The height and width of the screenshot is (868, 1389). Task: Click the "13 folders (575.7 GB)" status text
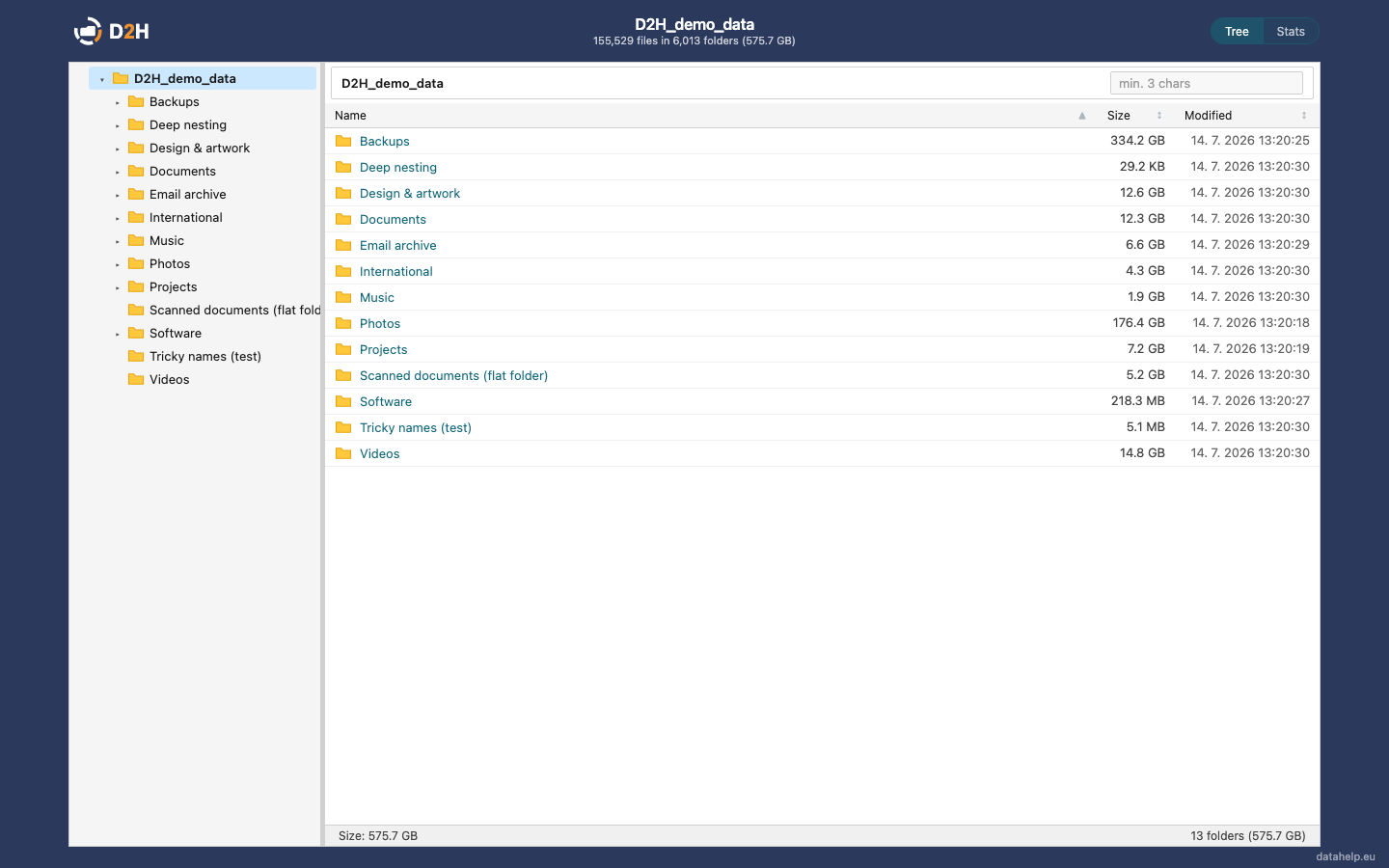click(x=1248, y=835)
